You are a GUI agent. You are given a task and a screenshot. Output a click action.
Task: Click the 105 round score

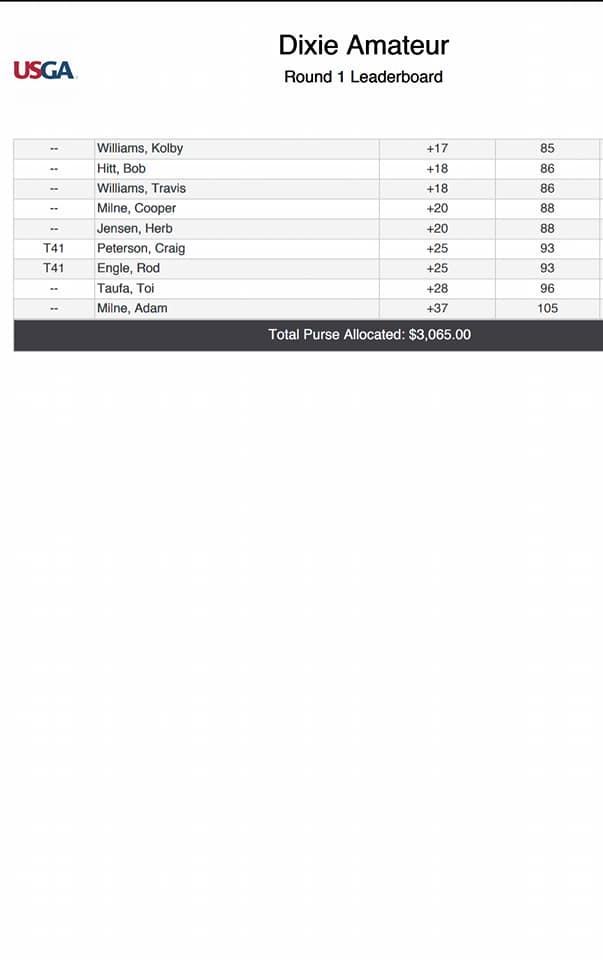[x=547, y=308]
